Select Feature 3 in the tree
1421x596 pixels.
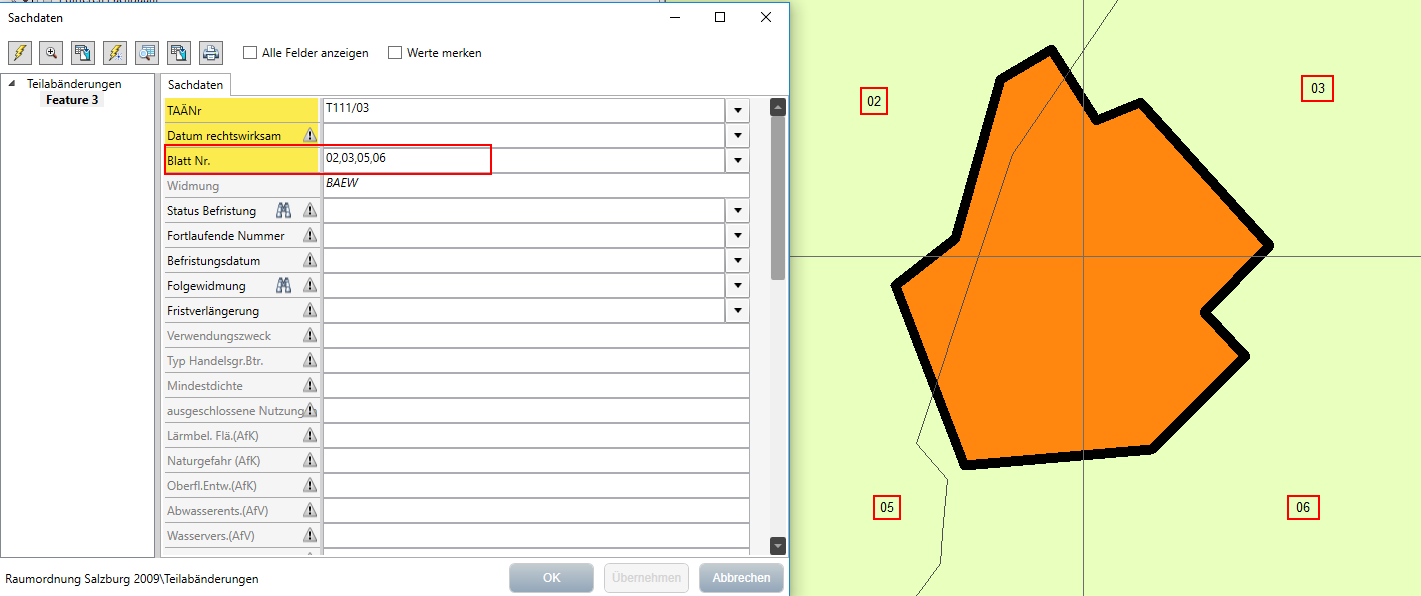[73, 100]
